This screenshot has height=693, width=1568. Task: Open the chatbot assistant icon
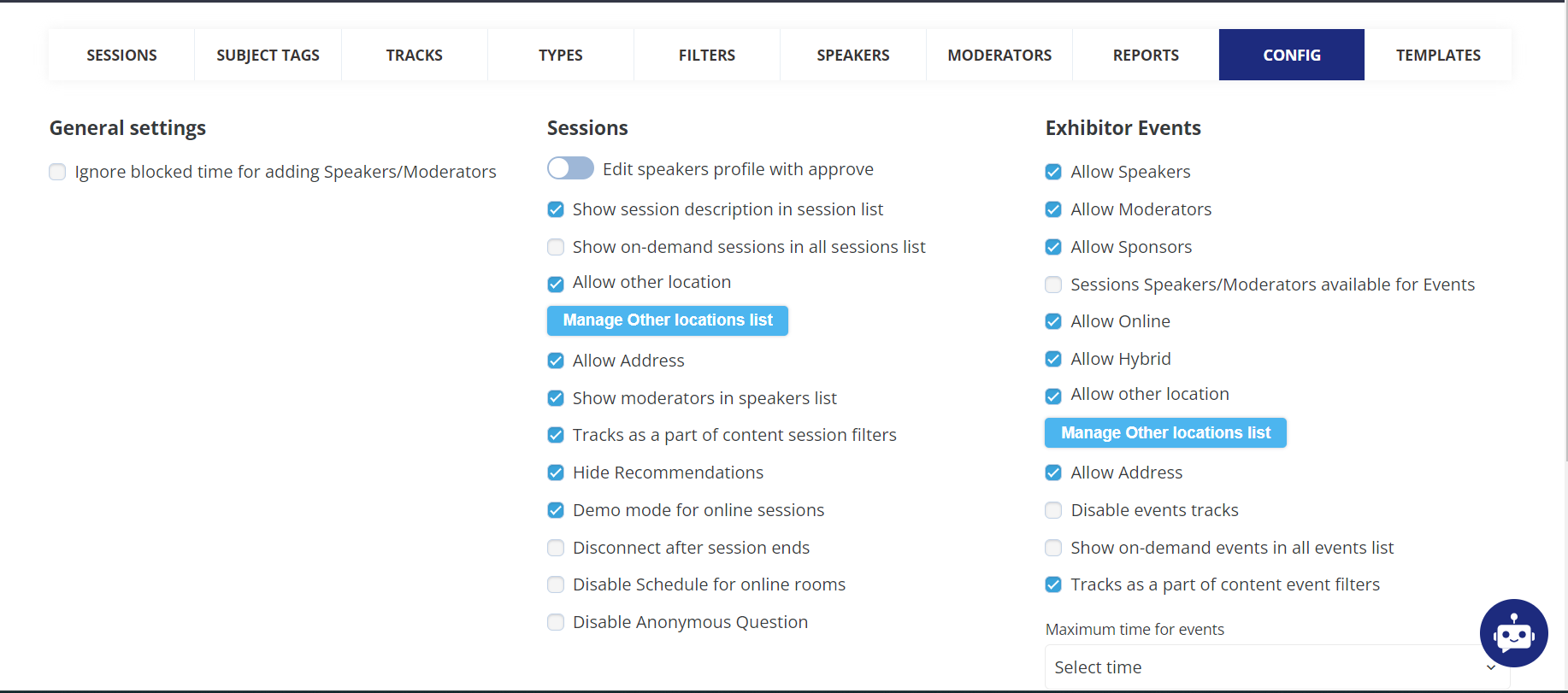click(1513, 633)
